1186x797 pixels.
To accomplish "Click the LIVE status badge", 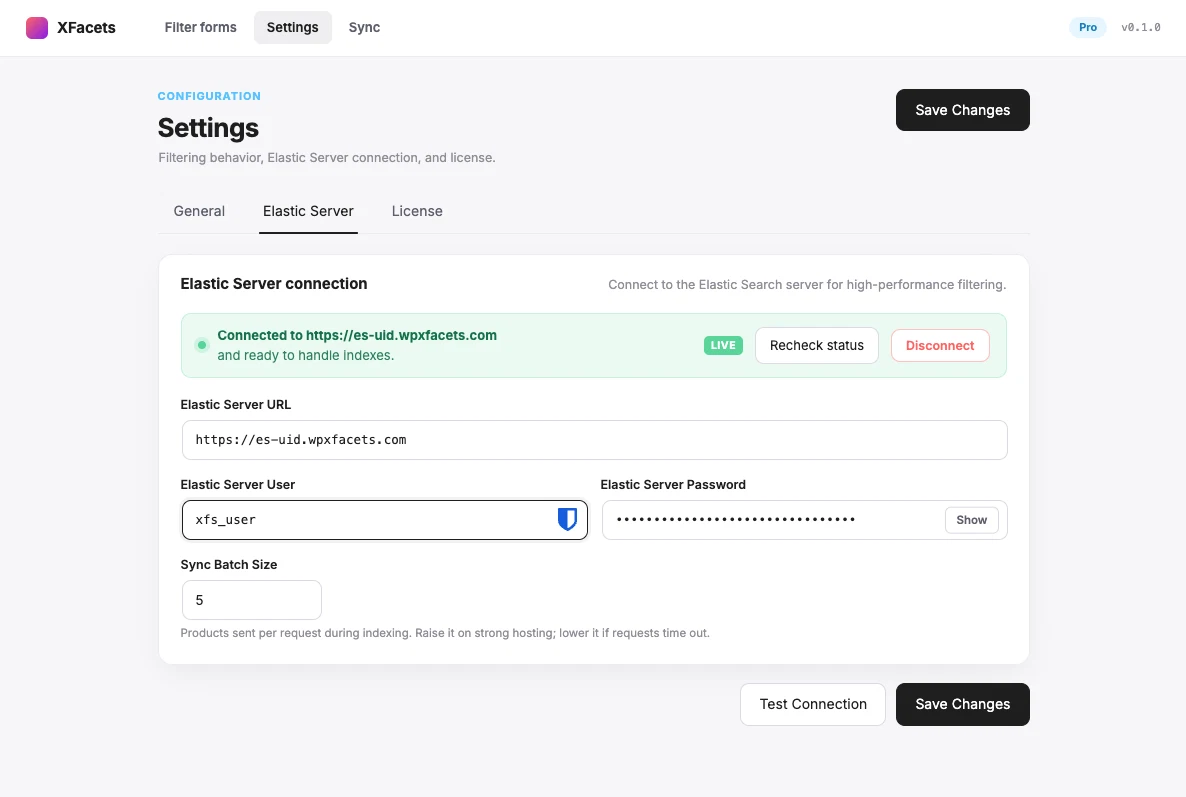I will (x=723, y=345).
